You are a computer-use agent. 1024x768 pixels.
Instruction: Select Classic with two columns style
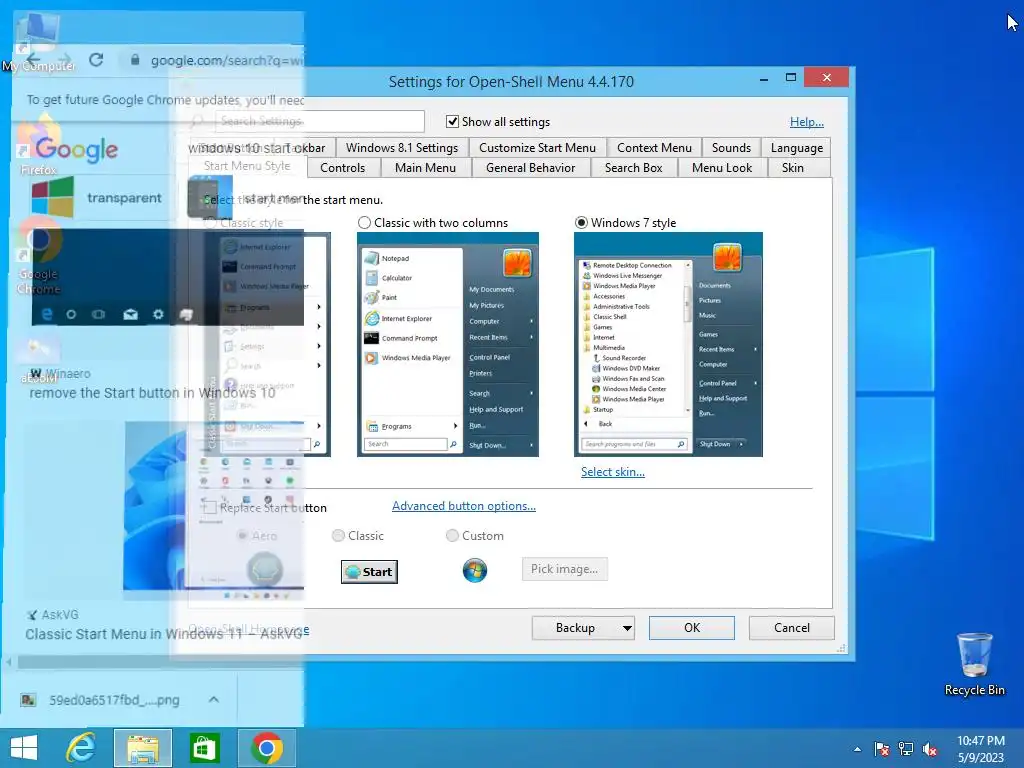[364, 223]
